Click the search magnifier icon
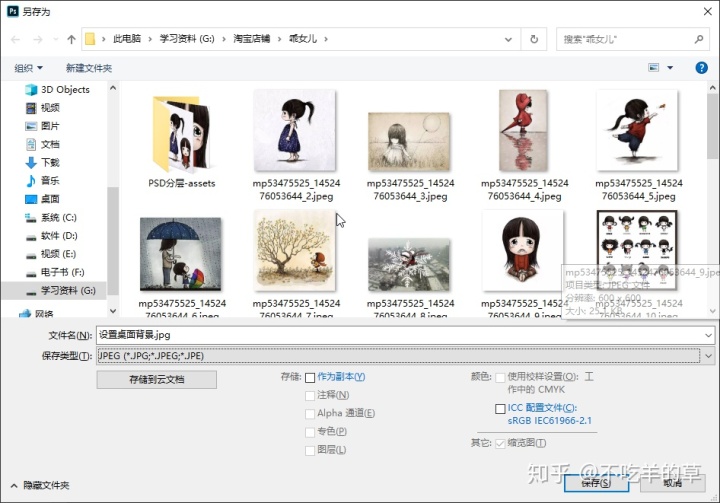The height and width of the screenshot is (503, 720). tap(698, 40)
